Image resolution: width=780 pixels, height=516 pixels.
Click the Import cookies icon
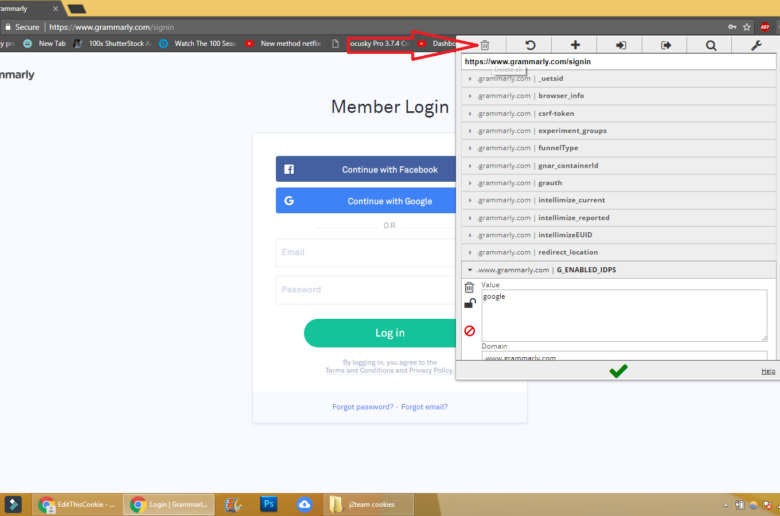coord(620,45)
